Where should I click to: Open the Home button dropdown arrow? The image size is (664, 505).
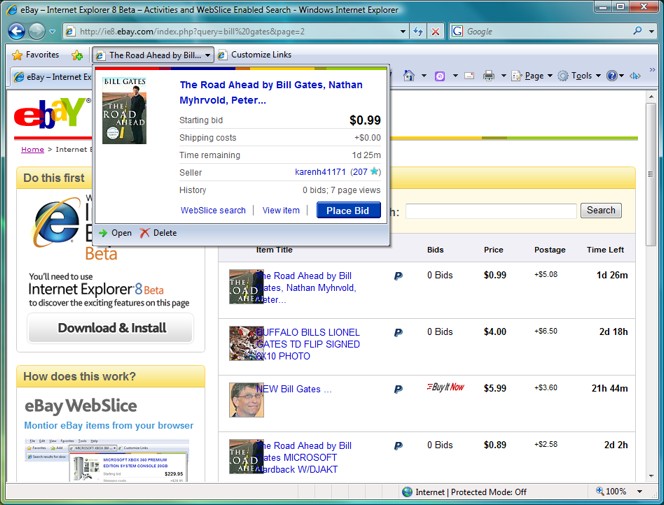(x=424, y=76)
